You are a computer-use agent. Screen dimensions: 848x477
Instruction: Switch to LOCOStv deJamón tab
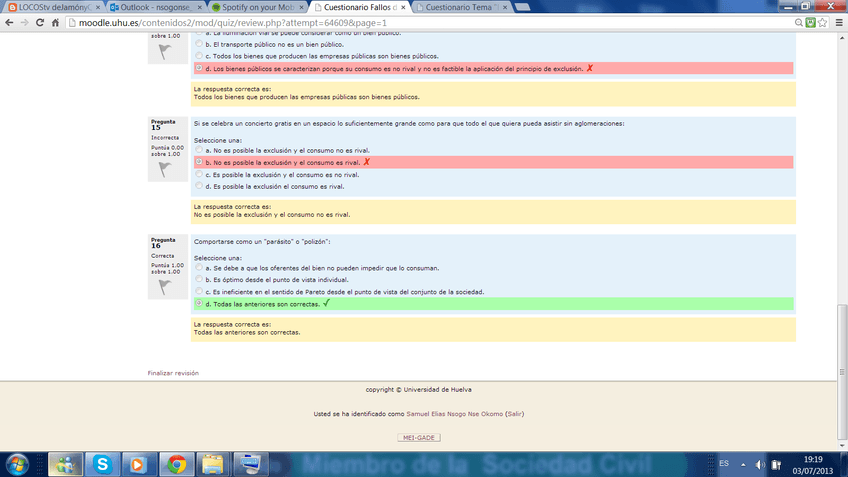[54, 8]
